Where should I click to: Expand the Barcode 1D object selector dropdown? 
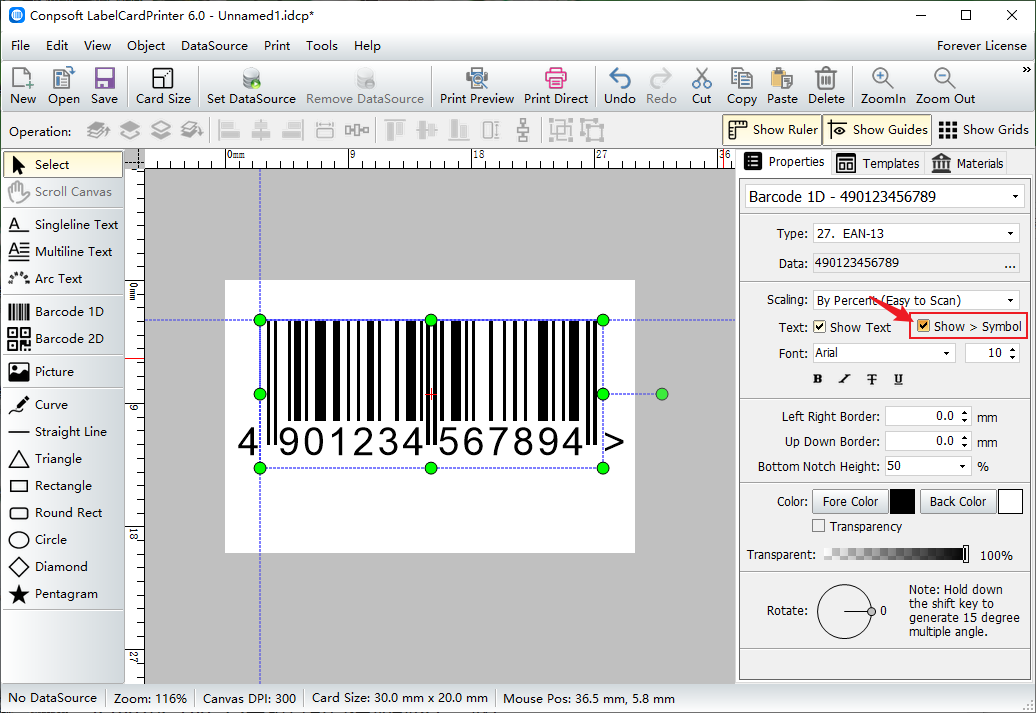click(x=1016, y=197)
